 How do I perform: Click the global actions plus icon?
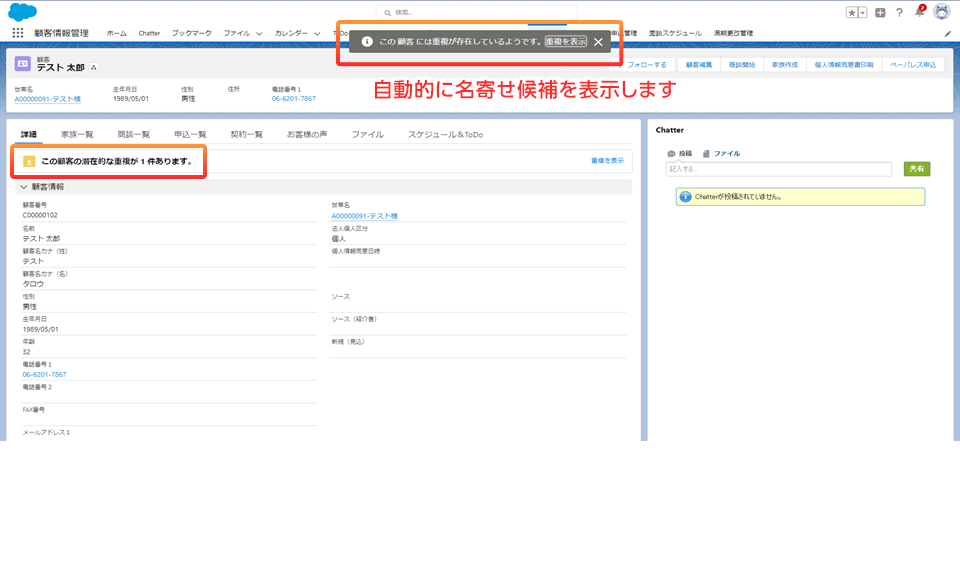tap(880, 12)
